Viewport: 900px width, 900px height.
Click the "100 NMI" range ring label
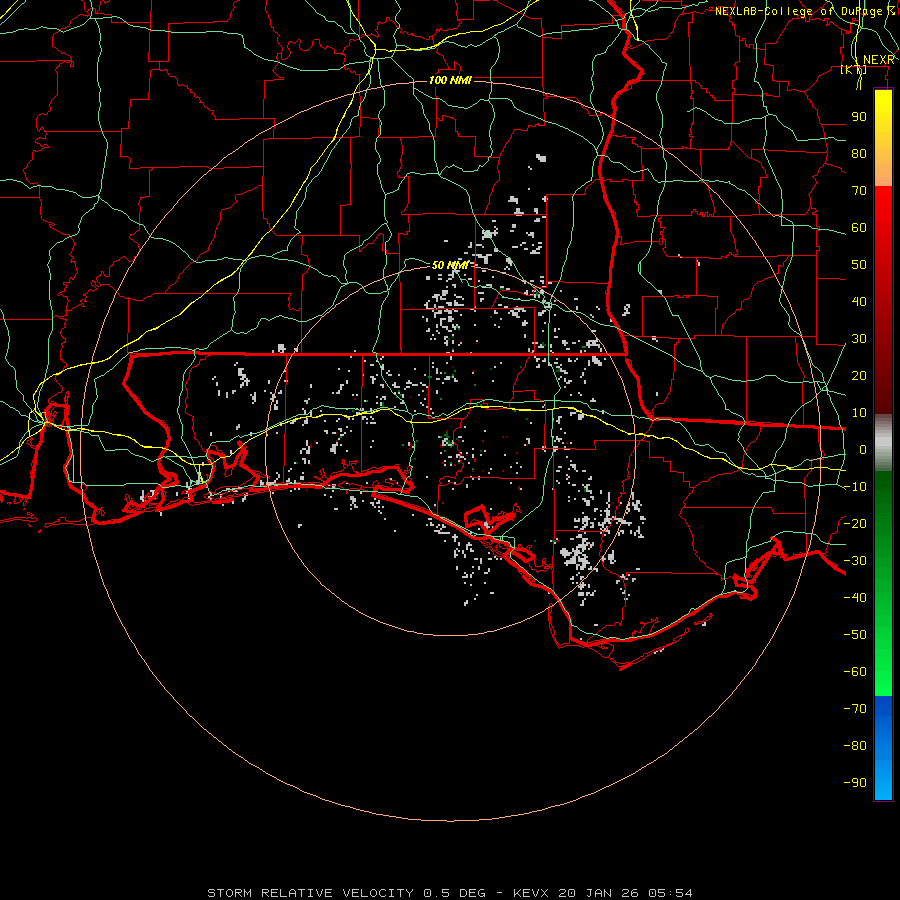[x=450, y=80]
